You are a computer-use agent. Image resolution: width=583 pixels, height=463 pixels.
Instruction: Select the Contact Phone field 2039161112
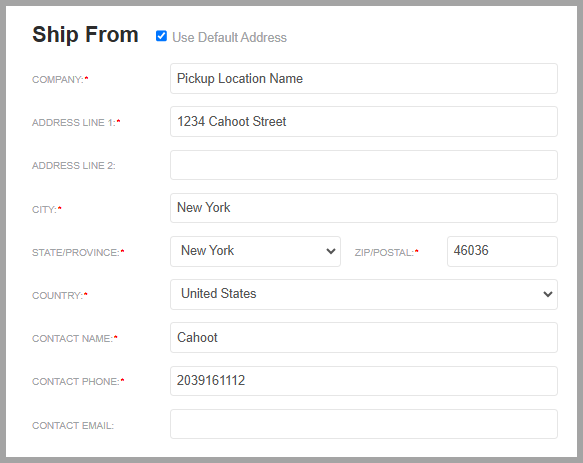(364, 381)
